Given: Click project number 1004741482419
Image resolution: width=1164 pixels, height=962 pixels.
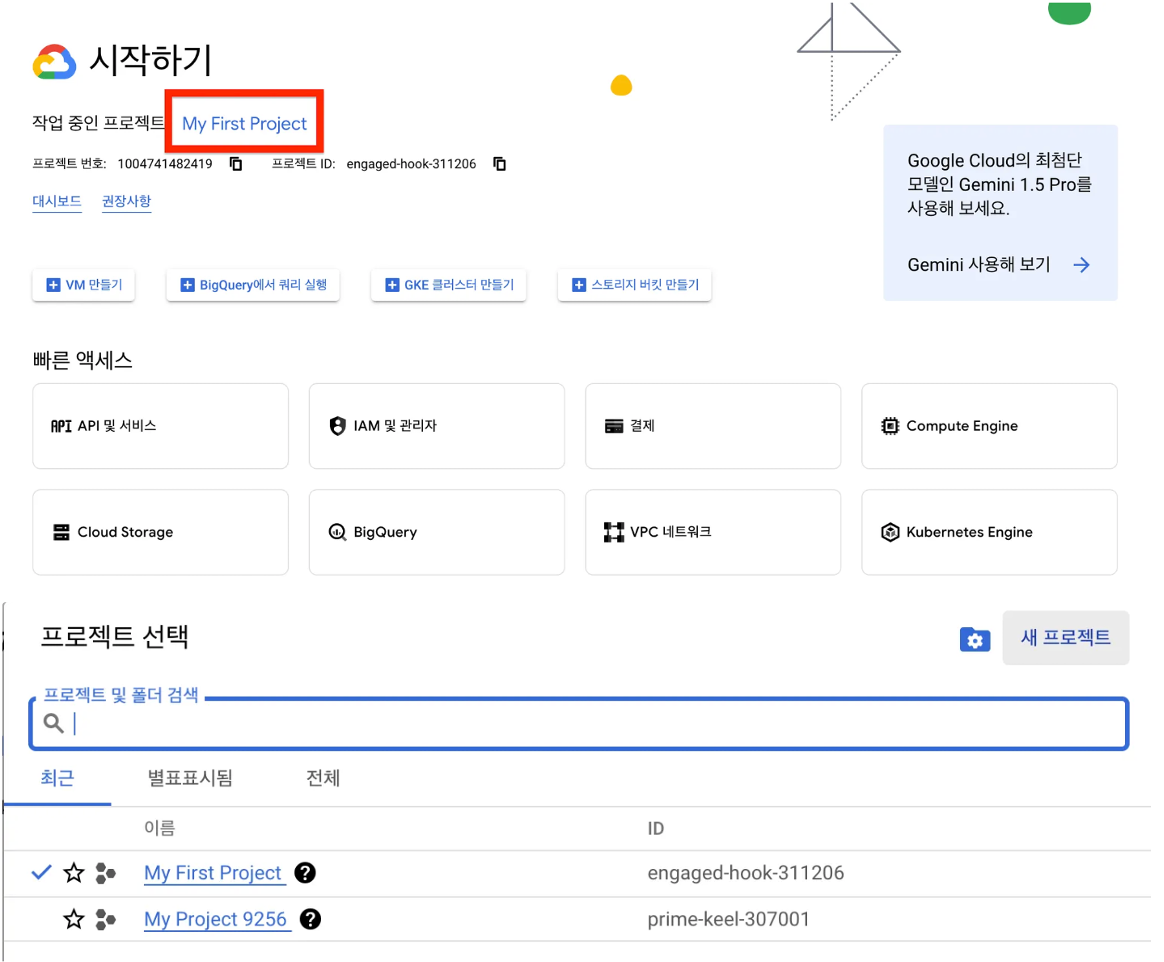Looking at the screenshot, I should (x=165, y=164).
